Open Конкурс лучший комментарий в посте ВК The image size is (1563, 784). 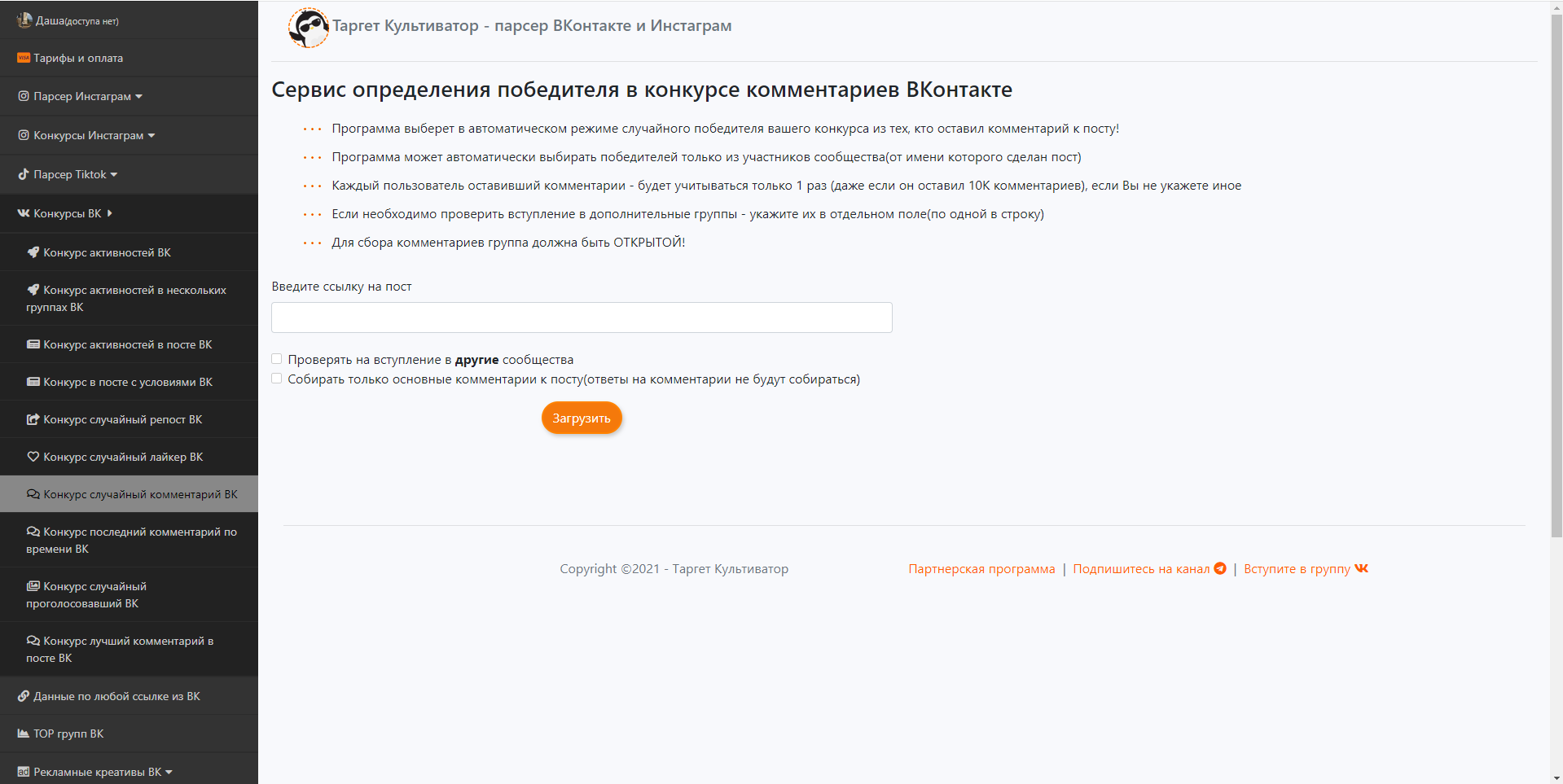pos(129,649)
